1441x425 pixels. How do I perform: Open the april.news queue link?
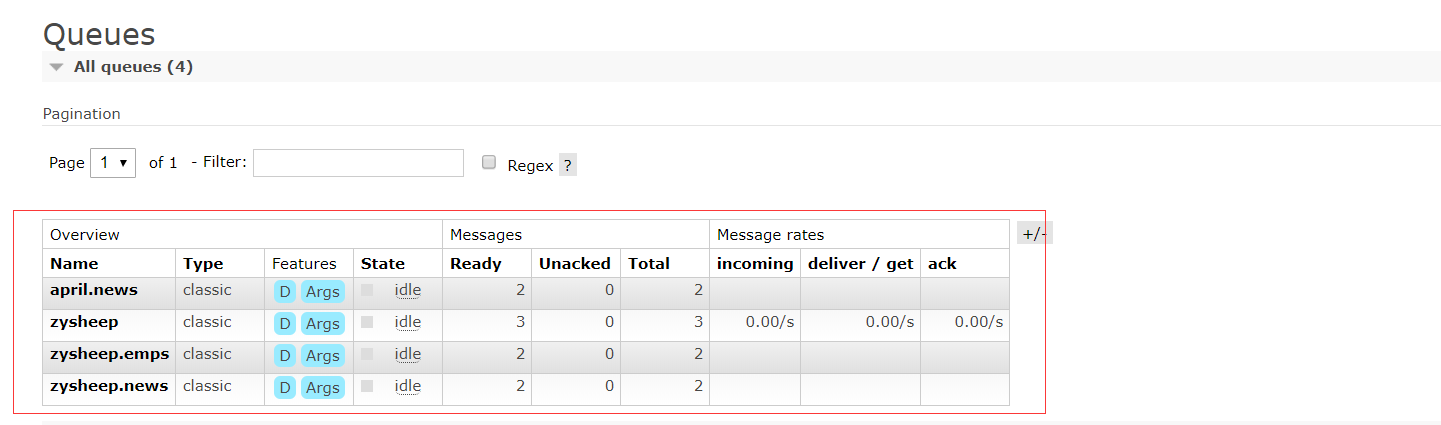pos(94,290)
